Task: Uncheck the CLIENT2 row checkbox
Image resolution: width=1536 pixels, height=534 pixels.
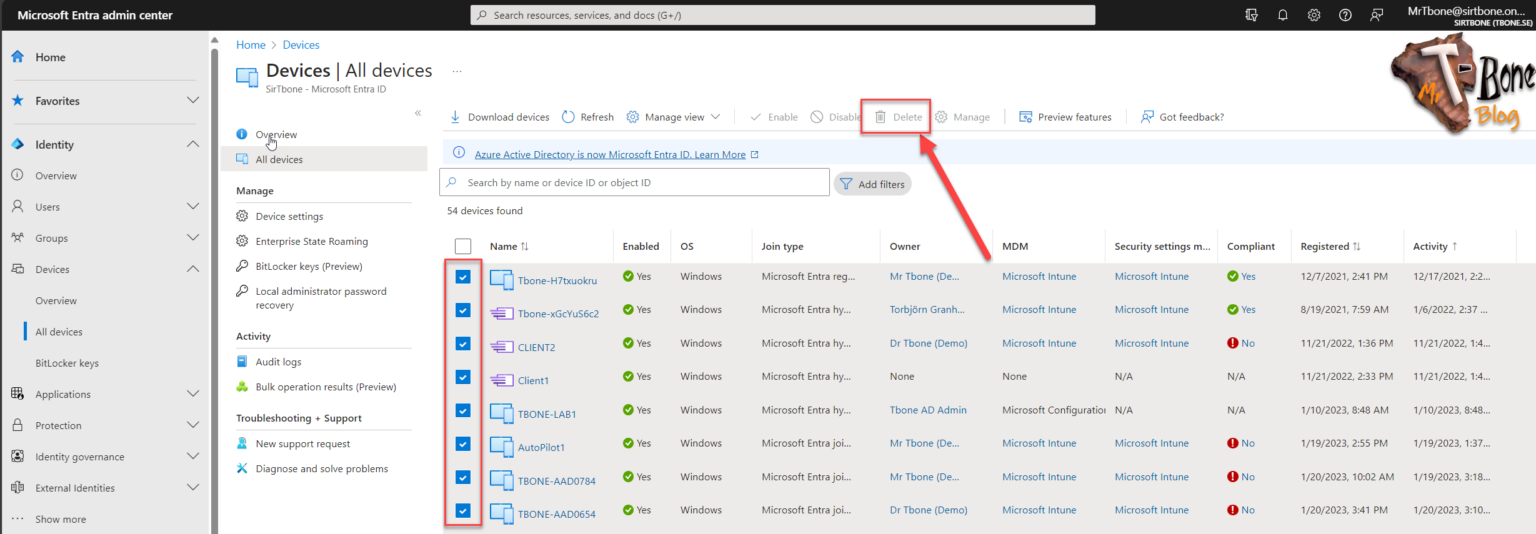Action: pyautogui.click(x=463, y=343)
